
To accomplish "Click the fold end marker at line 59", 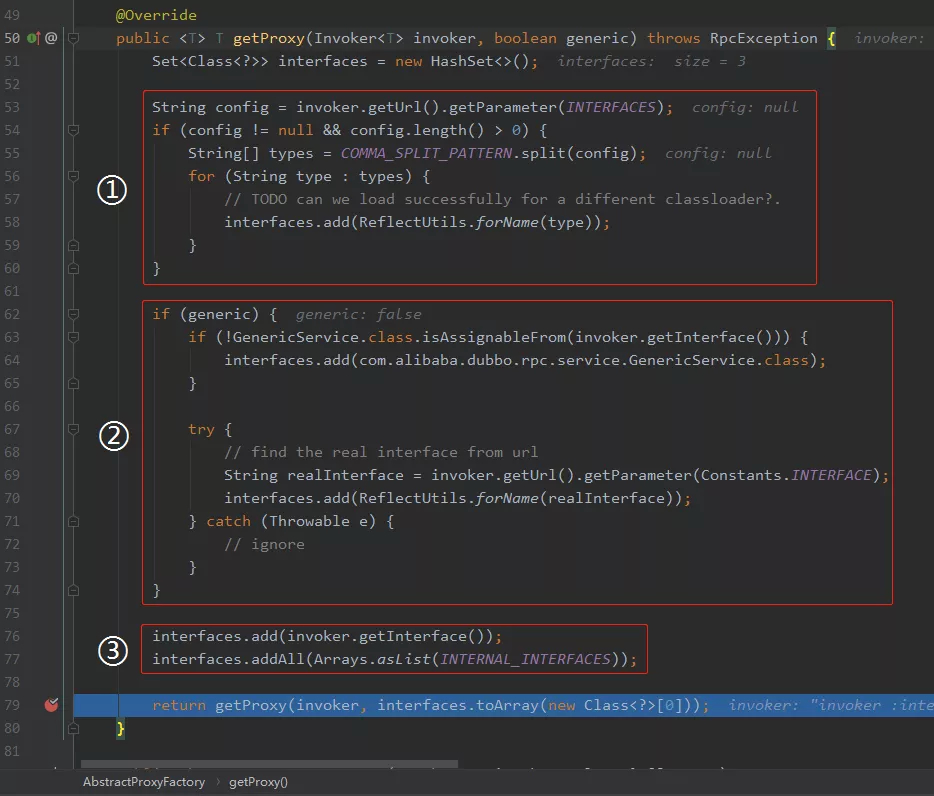I will [x=73, y=245].
